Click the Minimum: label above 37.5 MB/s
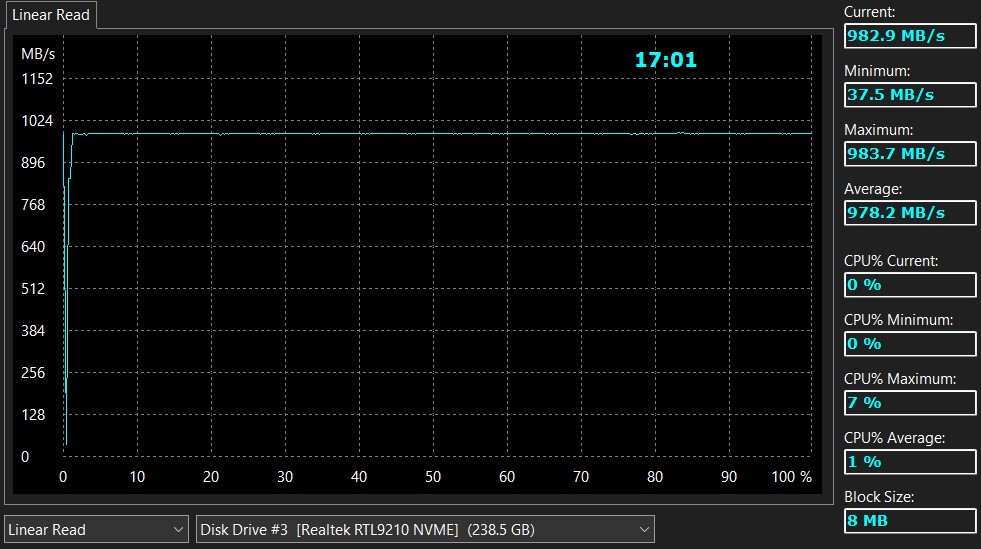981x549 pixels. [877, 71]
